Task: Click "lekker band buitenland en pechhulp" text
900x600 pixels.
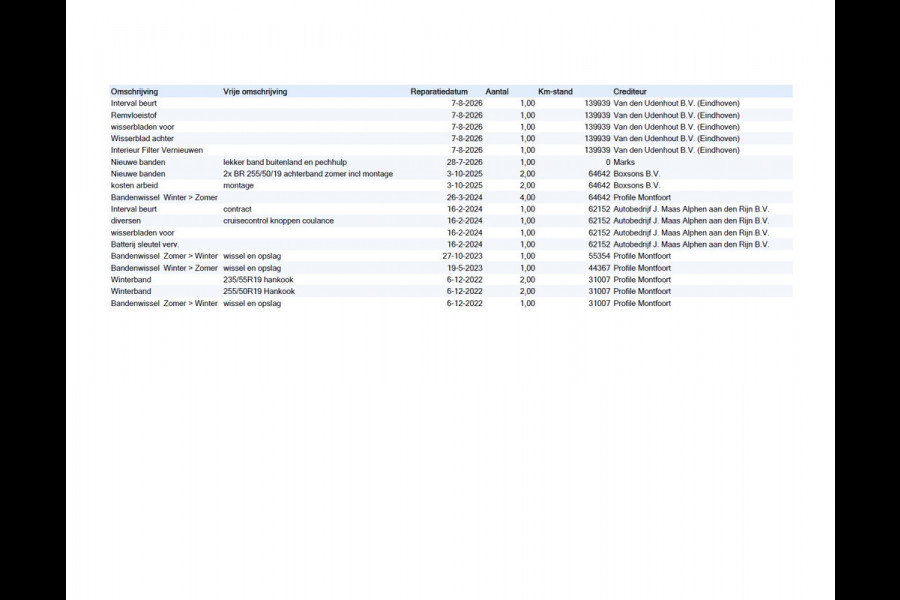Action: tap(285, 162)
